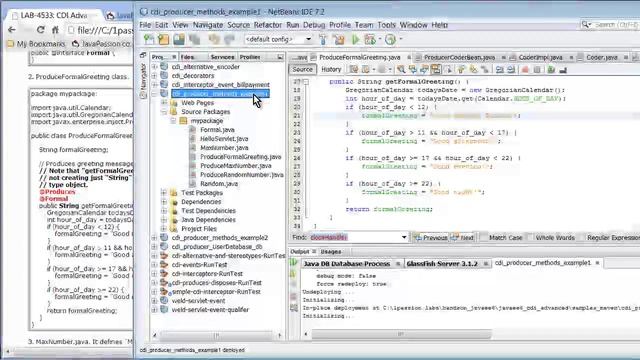Toggle the Highlight Search editor icon

(436, 70)
